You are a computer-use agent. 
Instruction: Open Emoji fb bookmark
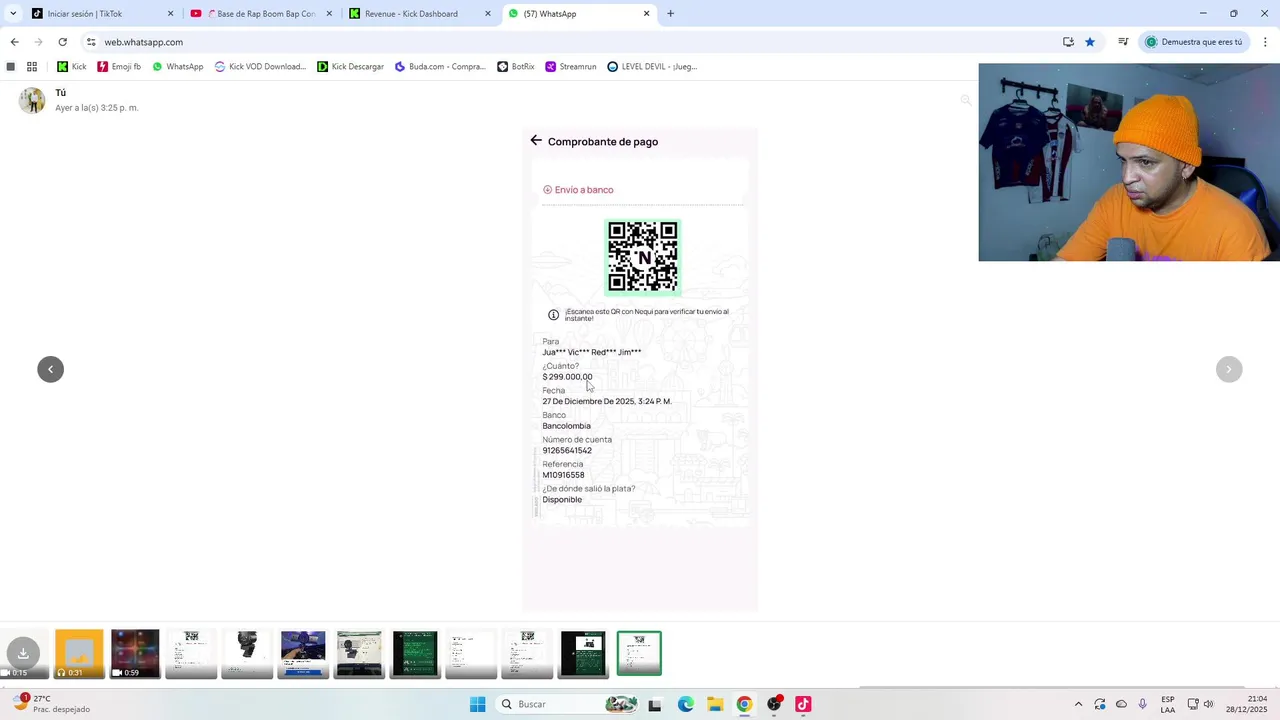tap(119, 67)
